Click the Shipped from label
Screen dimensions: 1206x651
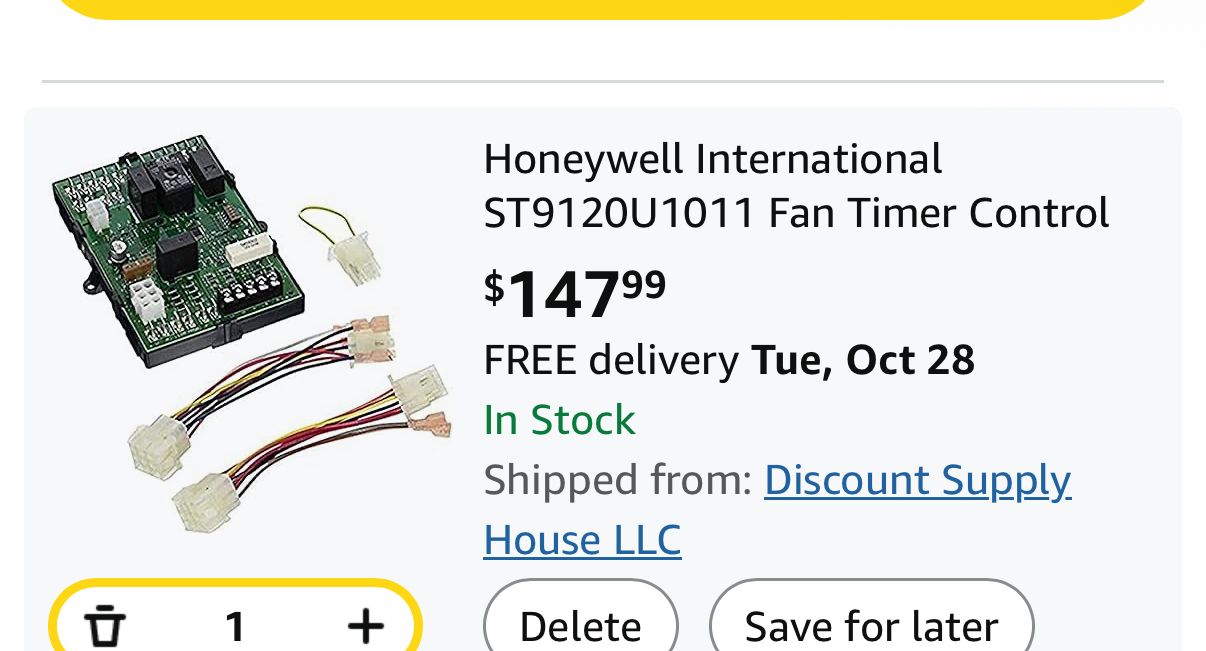tap(617, 480)
